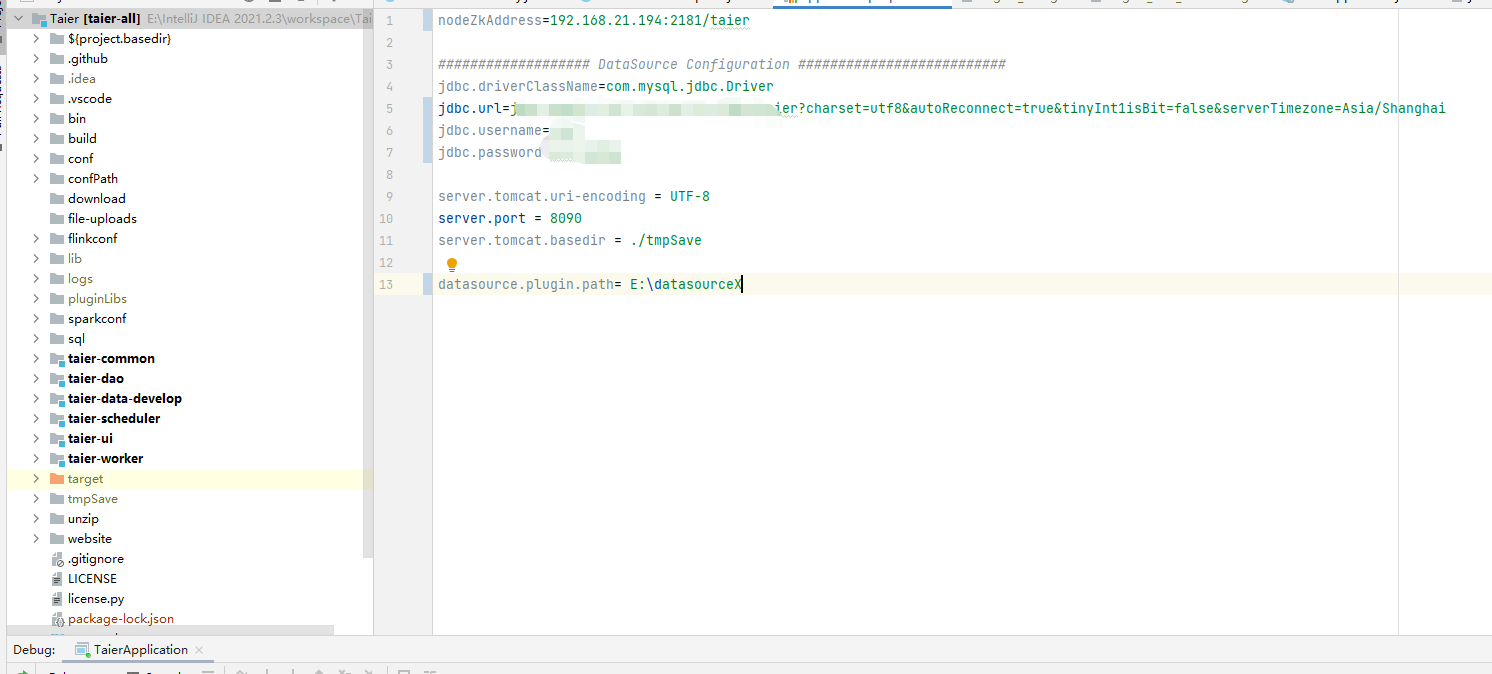Click the Step Over icon in the debug toolbar
This screenshot has width=1492, height=674.
pos(241,670)
